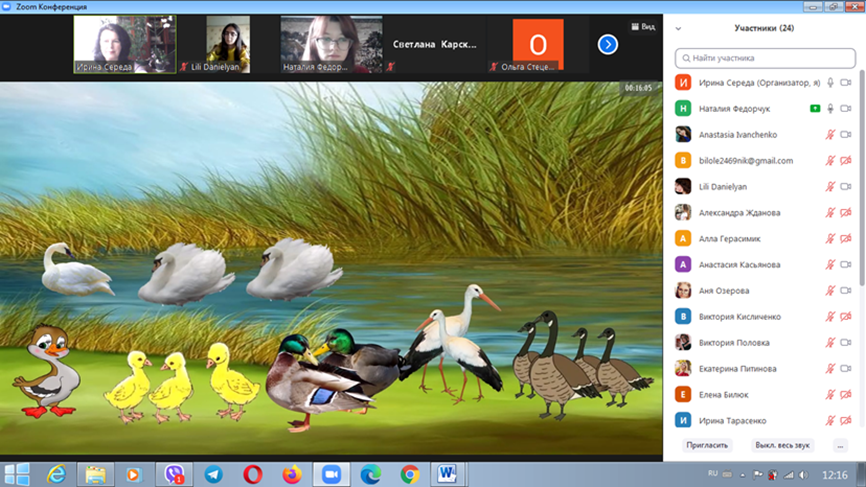
Task: Toggle Александра Жданова's disabled camera icon
Action: (846, 213)
